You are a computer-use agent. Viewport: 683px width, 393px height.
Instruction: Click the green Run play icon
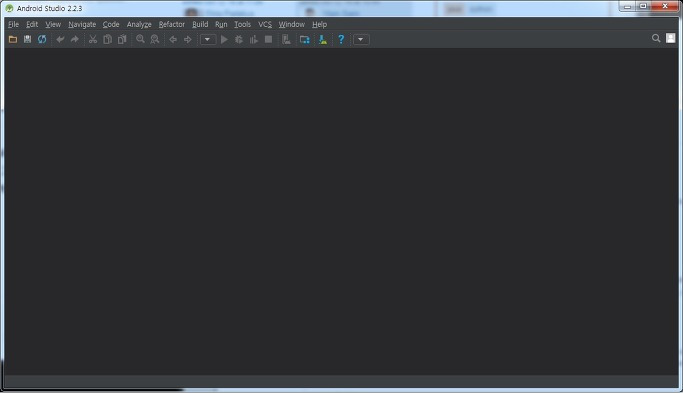pos(224,40)
